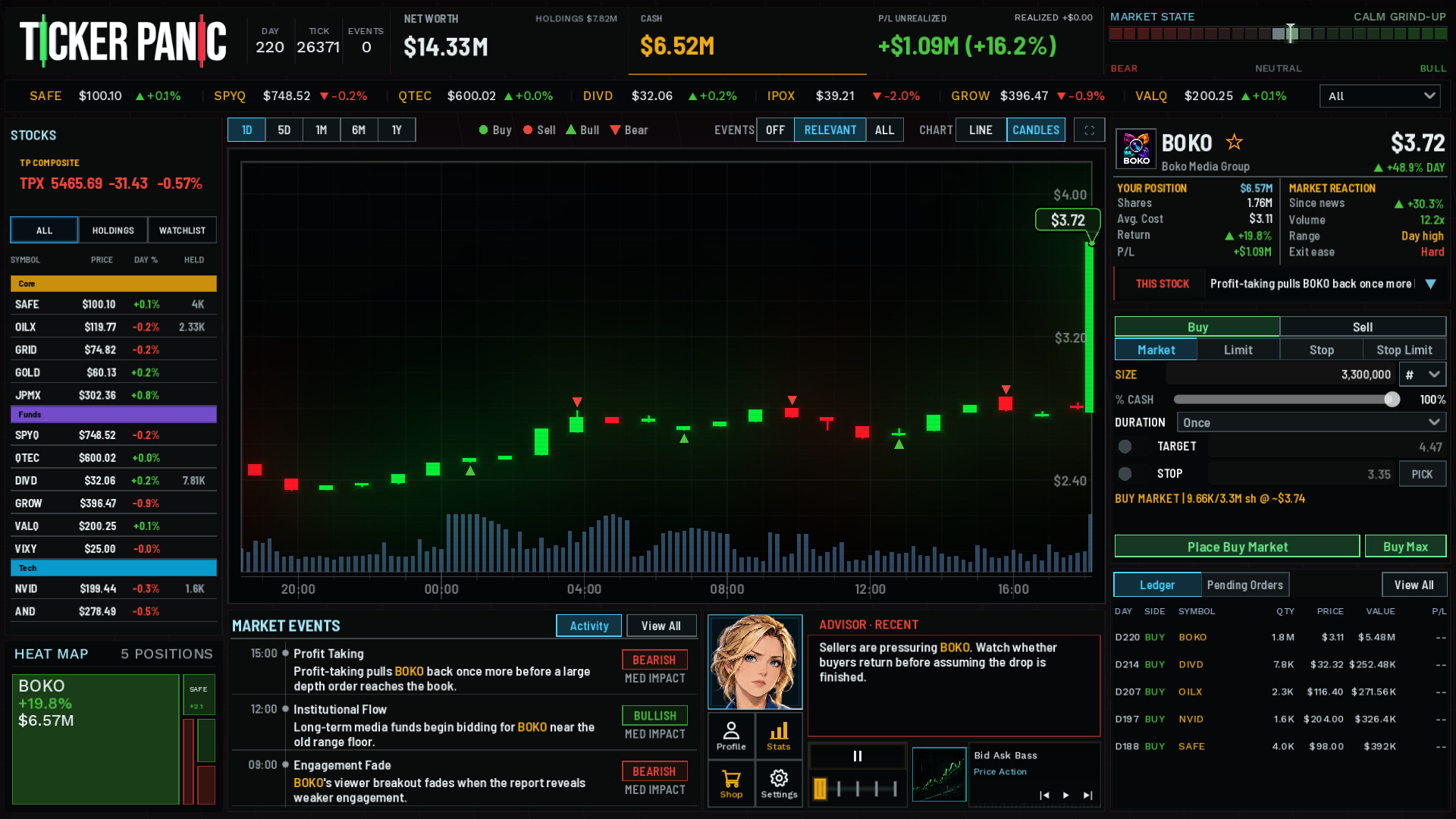The height and width of the screenshot is (819, 1456).
Task: Click Place Buy Market button
Action: [1237, 547]
